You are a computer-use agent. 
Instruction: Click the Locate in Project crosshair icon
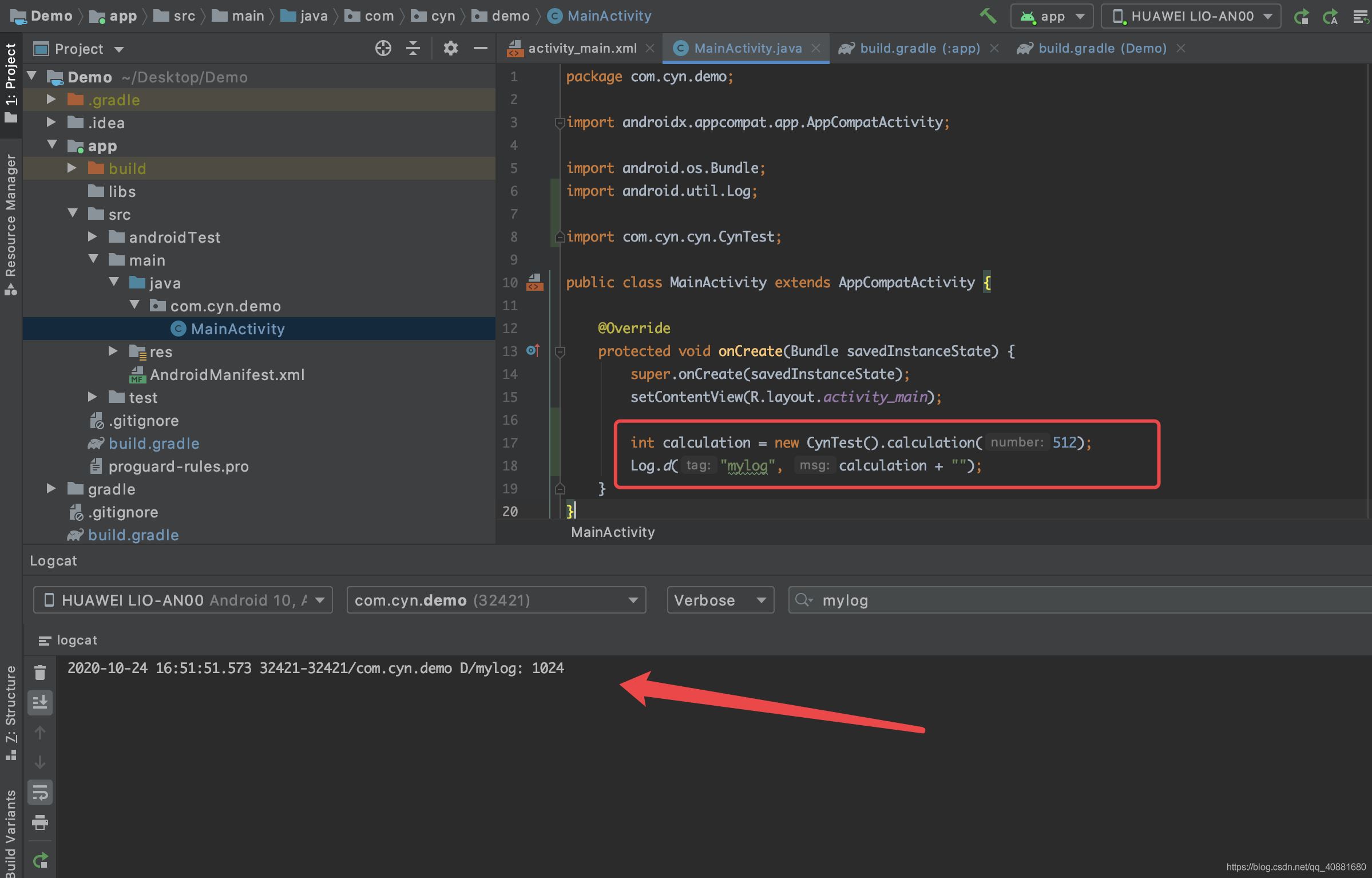(383, 49)
